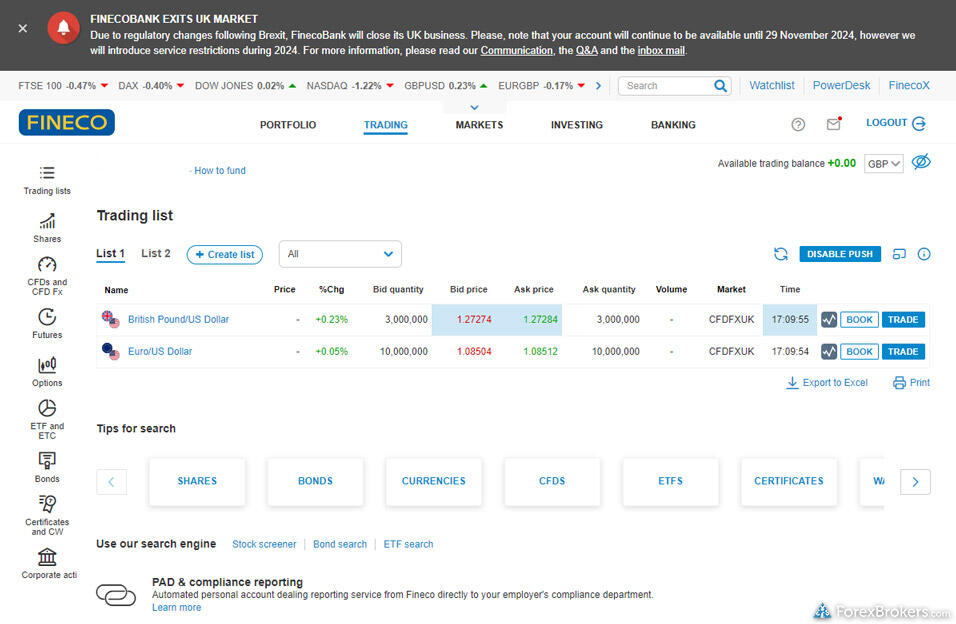
Task: Open chart for Euro/US Dollar
Action: [829, 351]
